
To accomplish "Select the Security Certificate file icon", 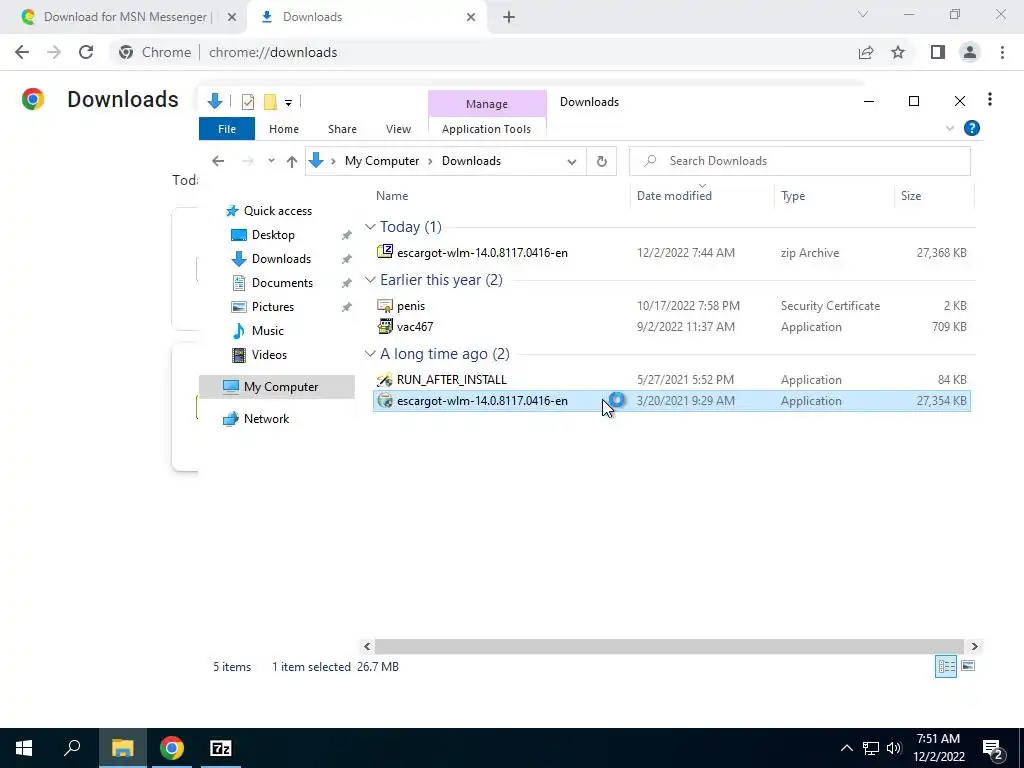I will (x=385, y=306).
